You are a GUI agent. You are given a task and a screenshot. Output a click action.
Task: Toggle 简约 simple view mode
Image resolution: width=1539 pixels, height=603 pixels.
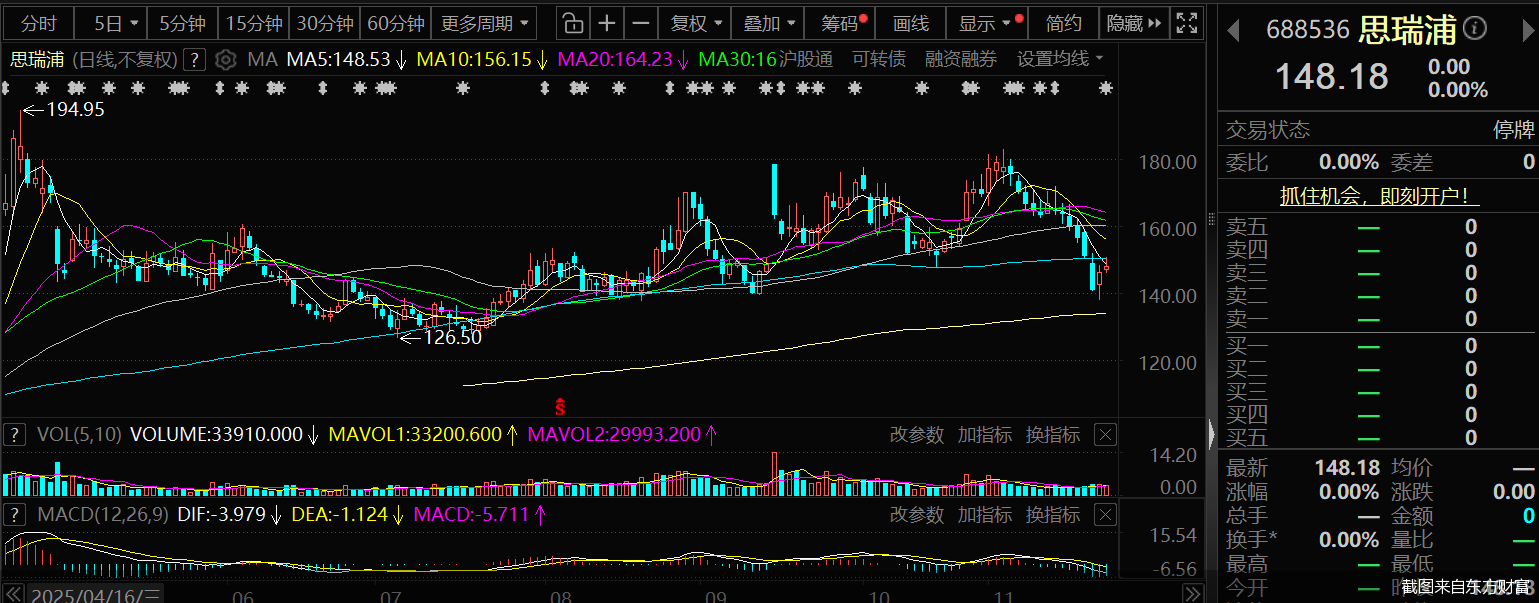click(1063, 23)
